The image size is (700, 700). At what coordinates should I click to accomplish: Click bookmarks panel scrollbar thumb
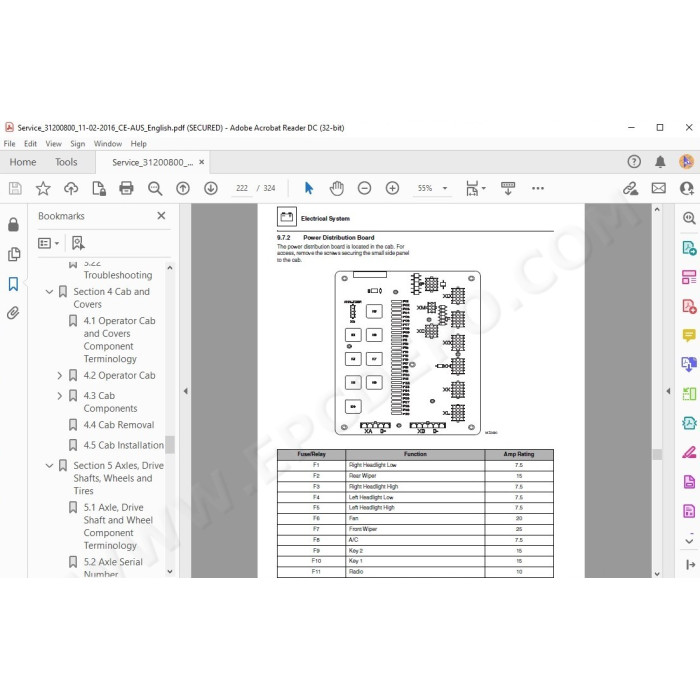[170, 445]
